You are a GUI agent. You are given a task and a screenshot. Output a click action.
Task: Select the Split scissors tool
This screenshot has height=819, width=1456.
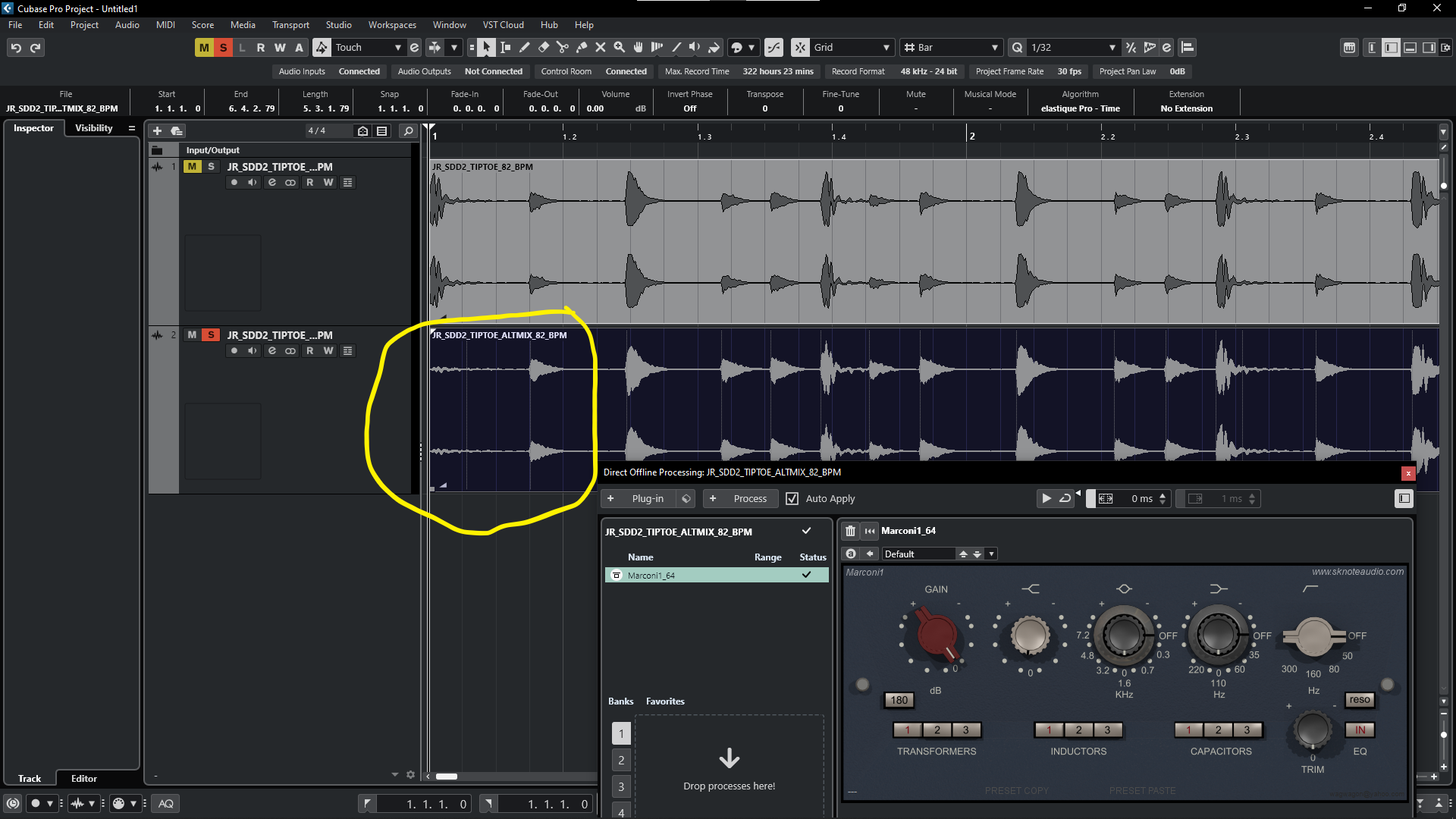pyautogui.click(x=562, y=48)
